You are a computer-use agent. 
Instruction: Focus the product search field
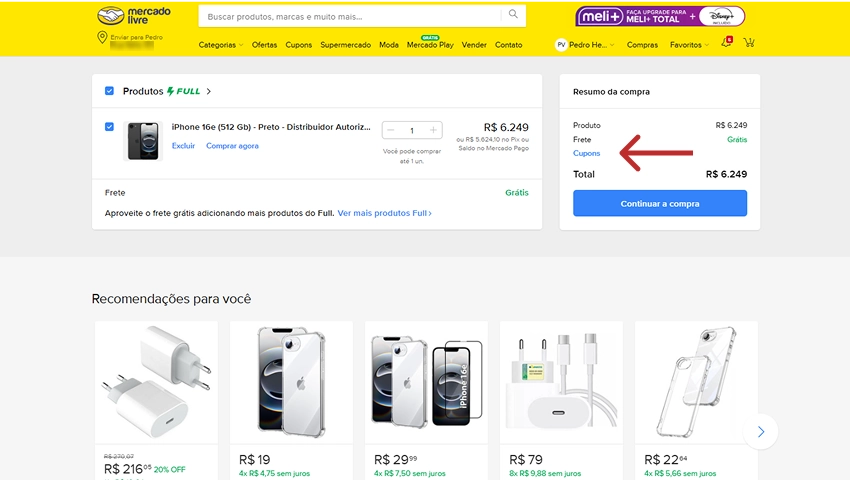tap(350, 16)
